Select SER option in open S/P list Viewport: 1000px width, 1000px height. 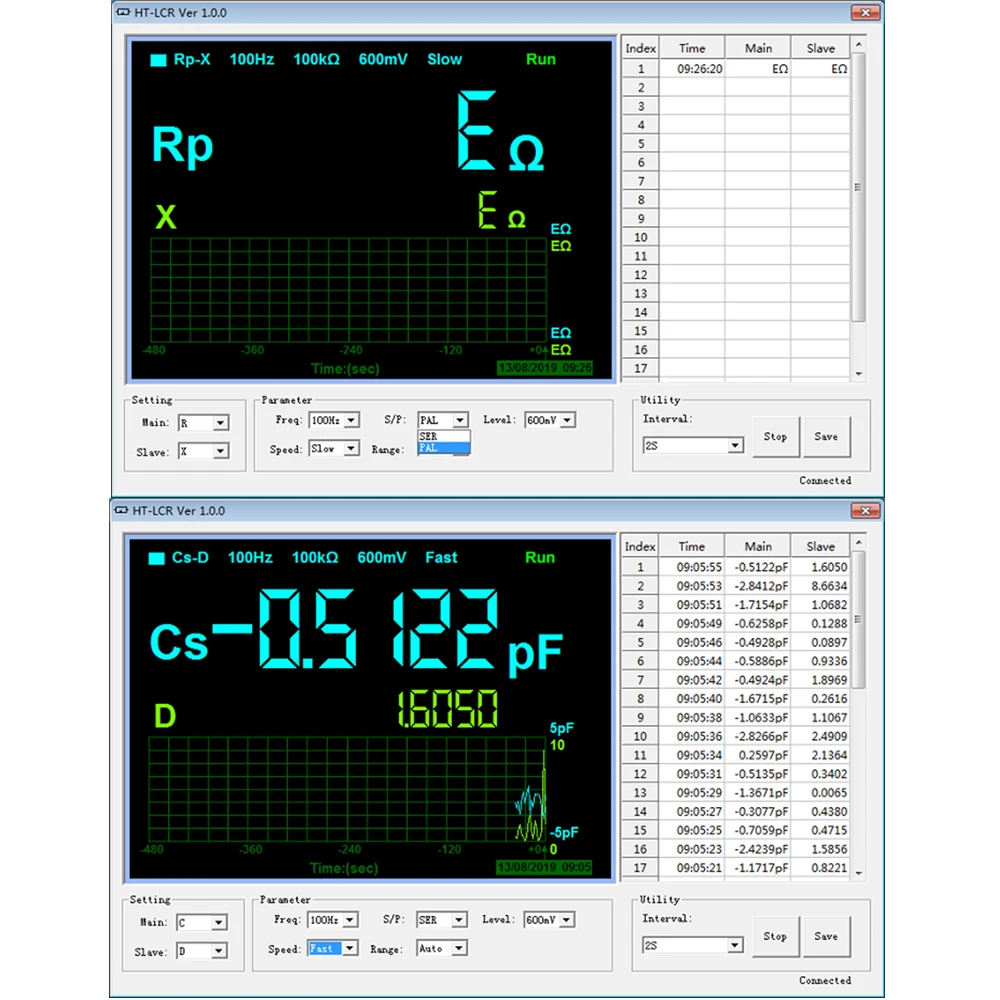pos(444,436)
